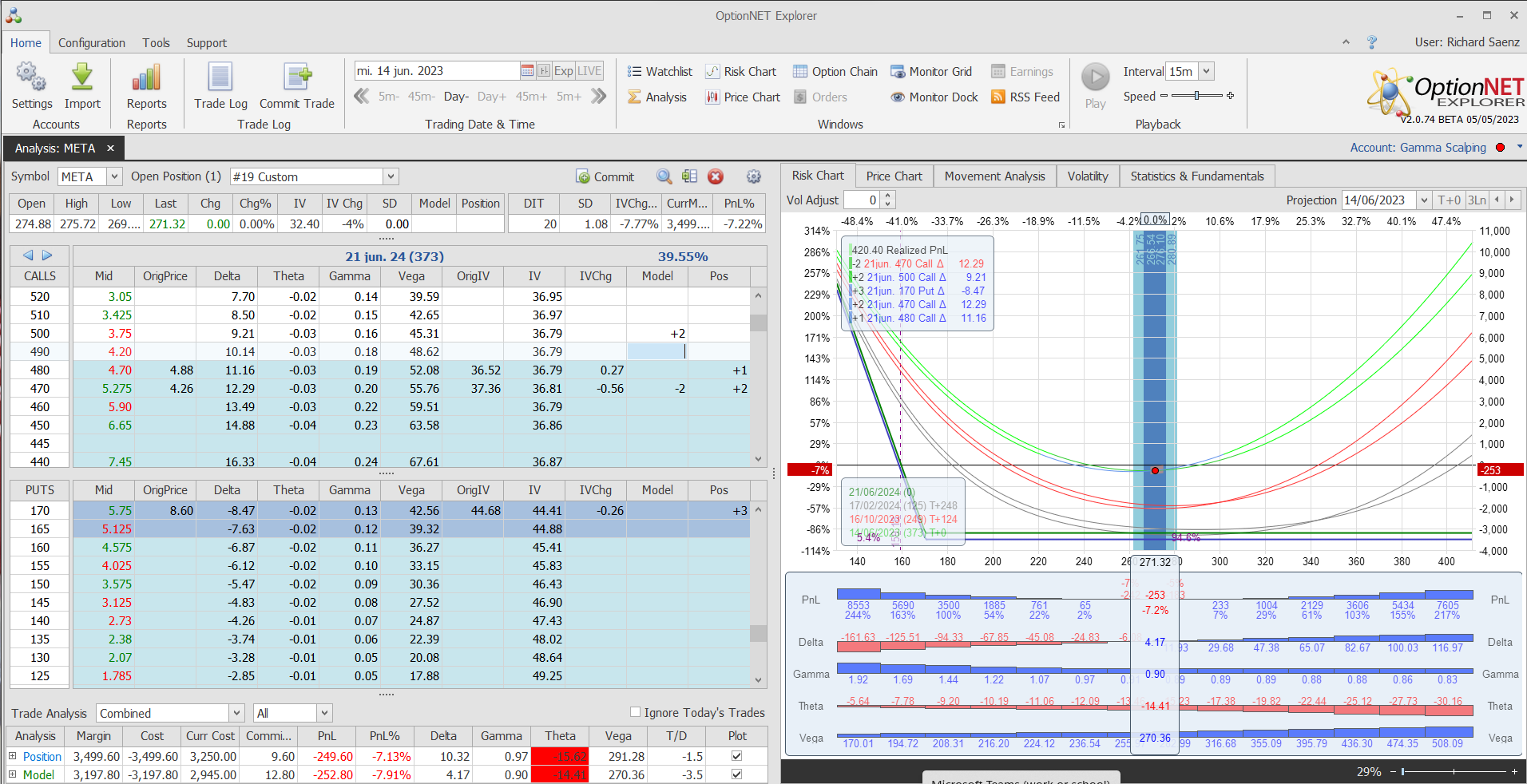
Task: Open the Symbol META dropdown
Action: pos(114,177)
